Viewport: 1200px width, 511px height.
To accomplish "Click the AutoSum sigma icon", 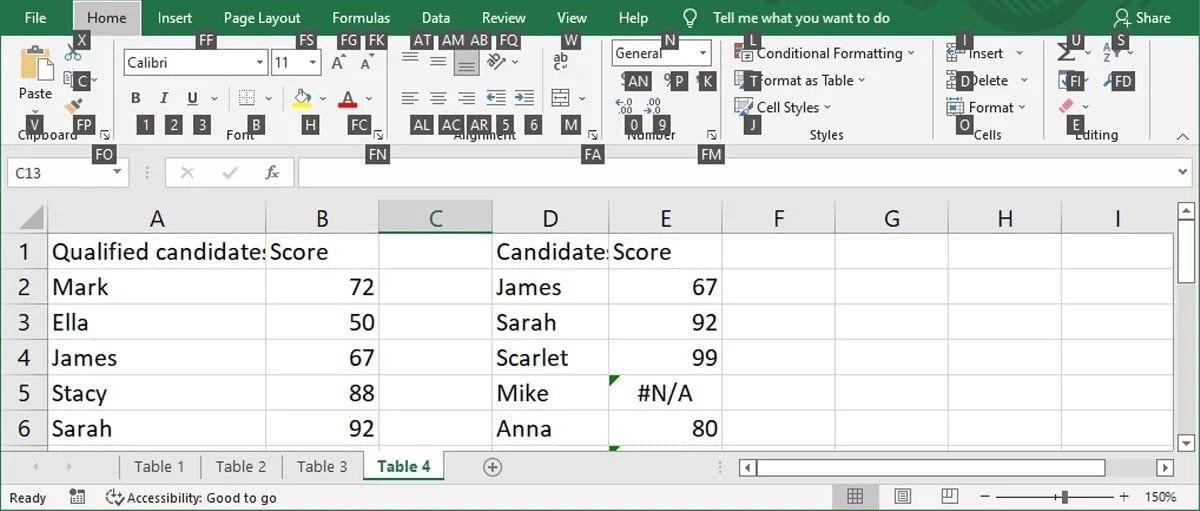I will click(x=1066, y=53).
